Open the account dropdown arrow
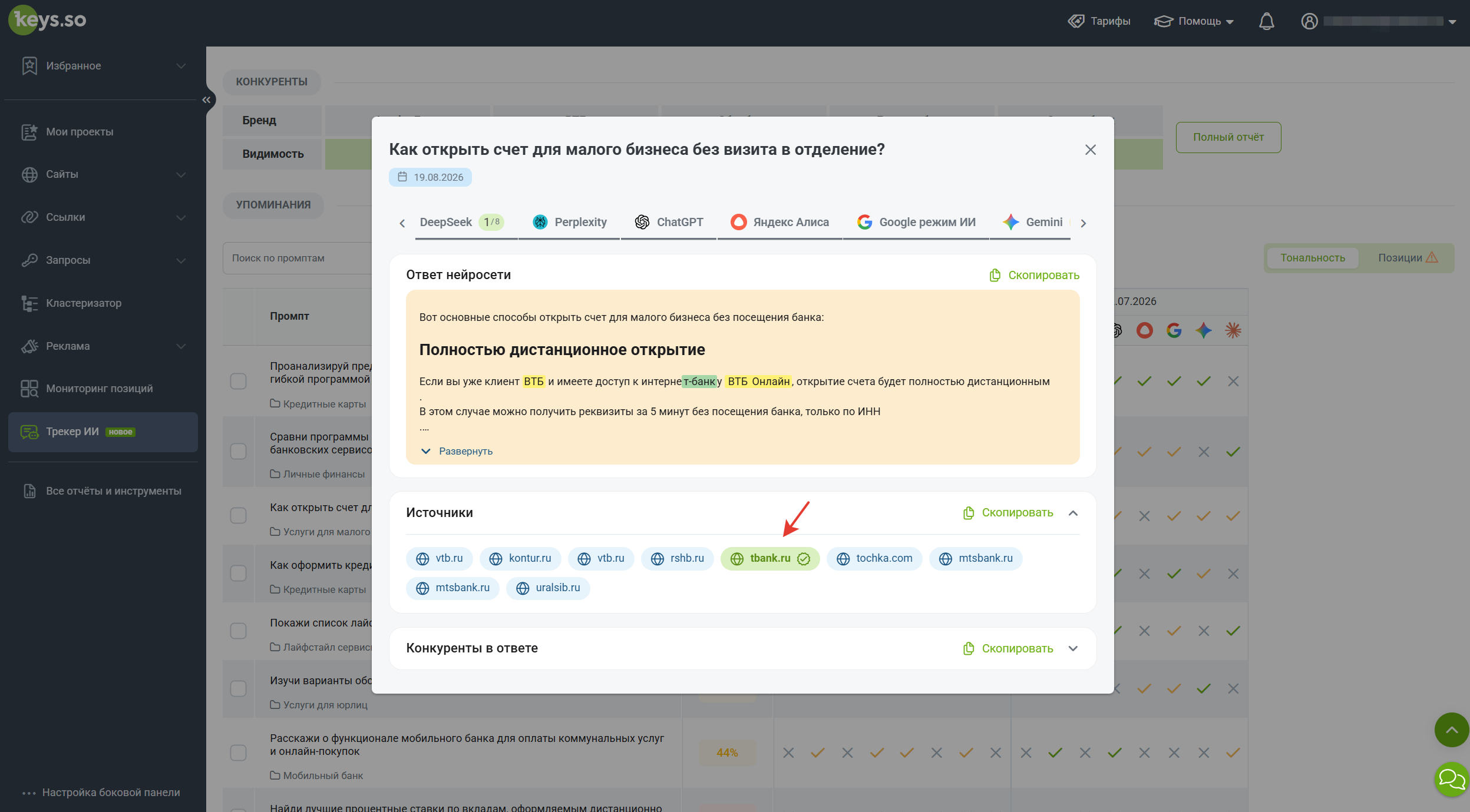This screenshot has height=812, width=1470. (x=1452, y=22)
